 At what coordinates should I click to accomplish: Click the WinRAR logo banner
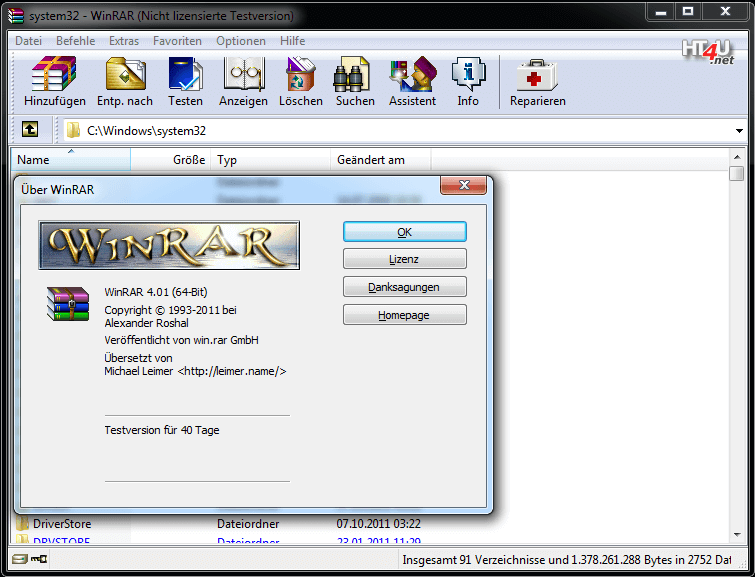(x=169, y=245)
